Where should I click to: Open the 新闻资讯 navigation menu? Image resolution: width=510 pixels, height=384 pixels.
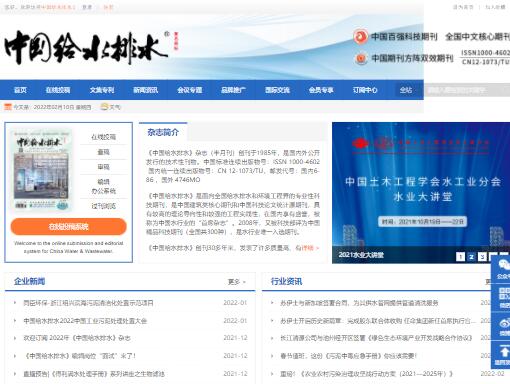coord(146,90)
